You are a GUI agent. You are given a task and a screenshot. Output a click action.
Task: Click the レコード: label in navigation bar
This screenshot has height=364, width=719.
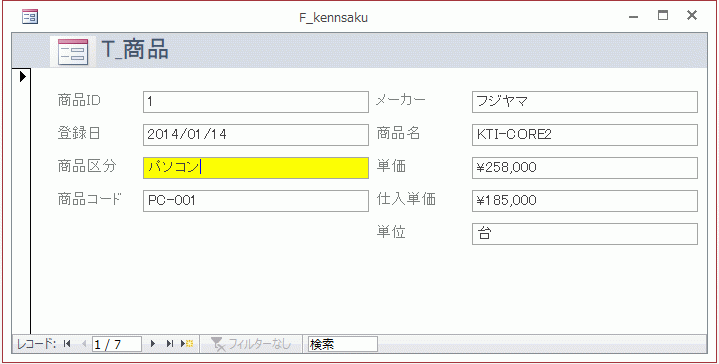[x=37, y=344]
